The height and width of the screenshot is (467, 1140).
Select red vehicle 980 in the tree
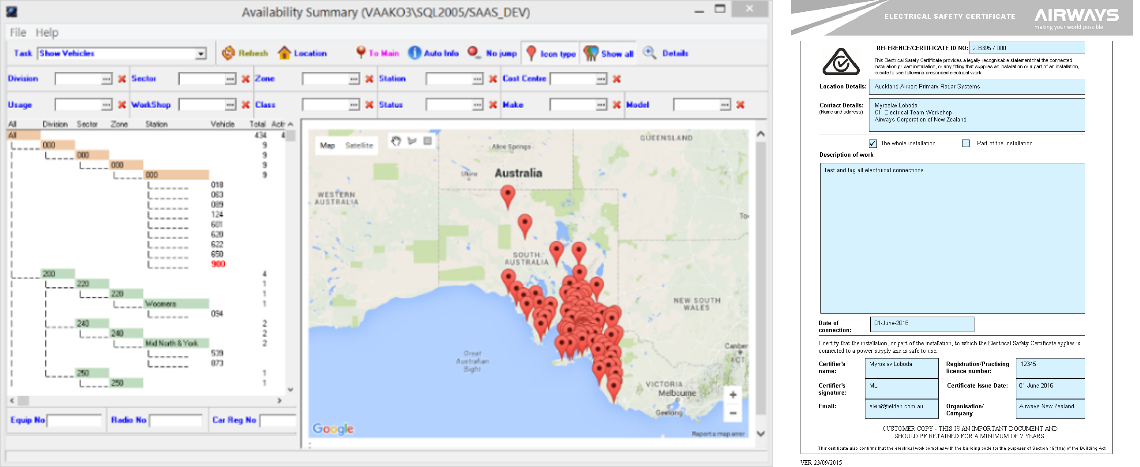coord(218,265)
